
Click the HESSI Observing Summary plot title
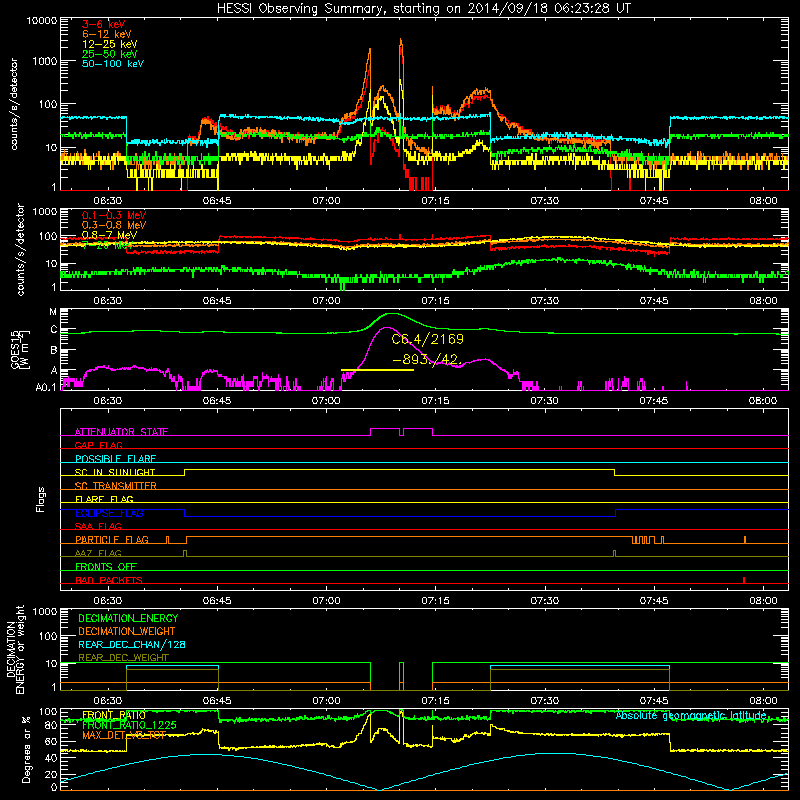(x=423, y=9)
